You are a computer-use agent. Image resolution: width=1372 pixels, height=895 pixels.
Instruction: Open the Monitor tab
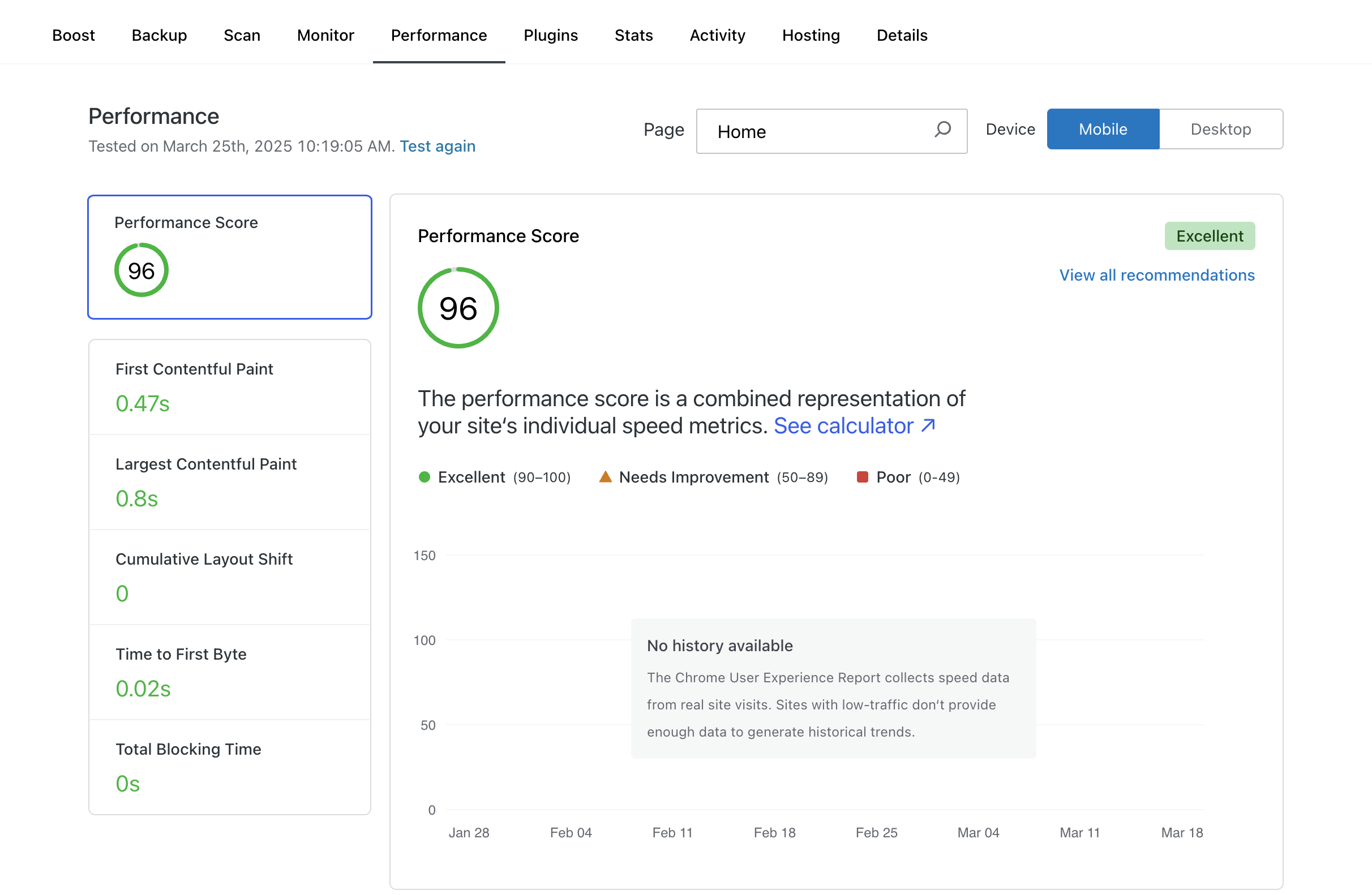[x=325, y=35]
